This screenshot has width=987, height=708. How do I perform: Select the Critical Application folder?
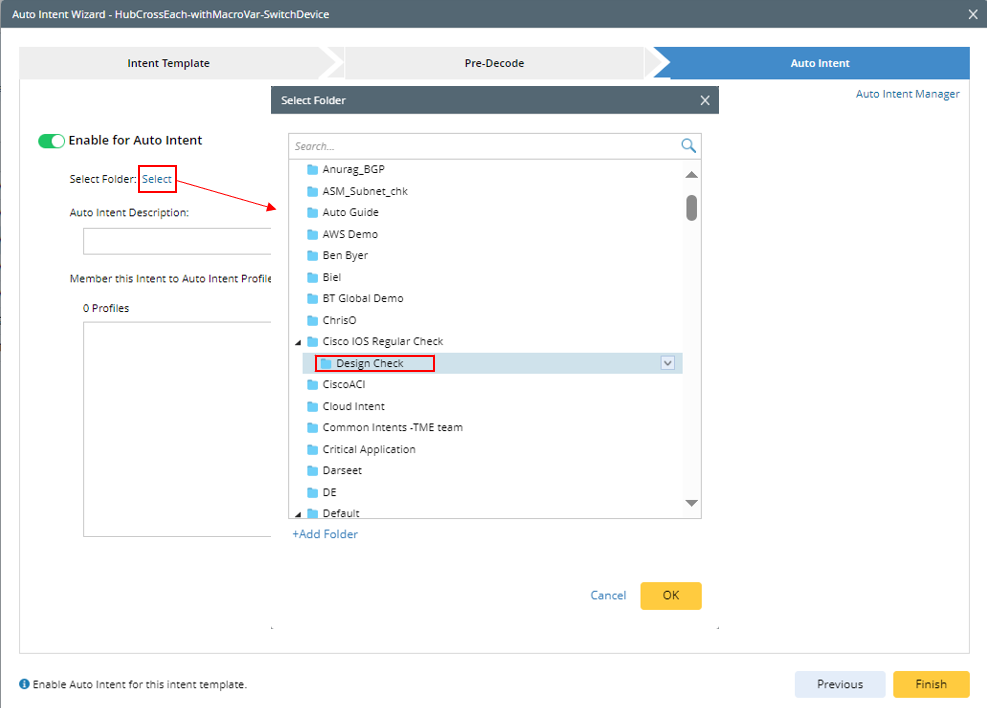pyautogui.click(x=368, y=449)
